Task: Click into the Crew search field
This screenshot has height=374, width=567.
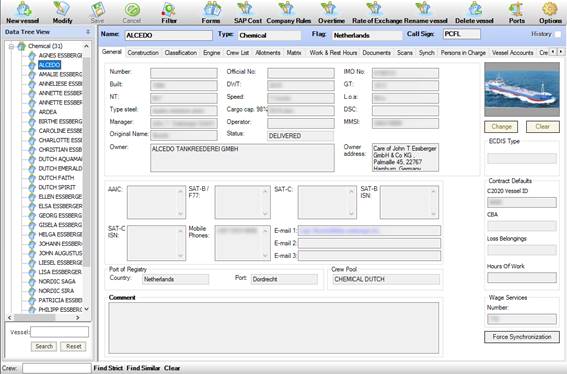Action: (57, 368)
